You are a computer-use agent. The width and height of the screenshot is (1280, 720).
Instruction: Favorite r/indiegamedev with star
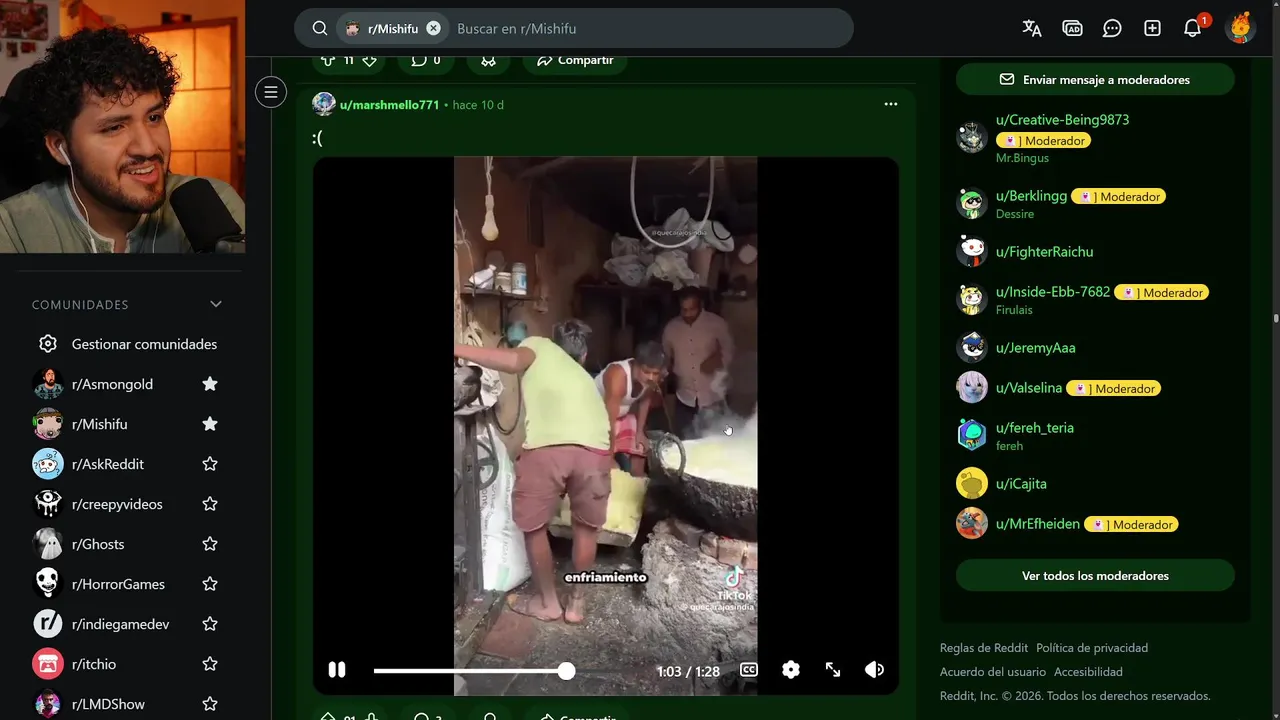[210, 624]
